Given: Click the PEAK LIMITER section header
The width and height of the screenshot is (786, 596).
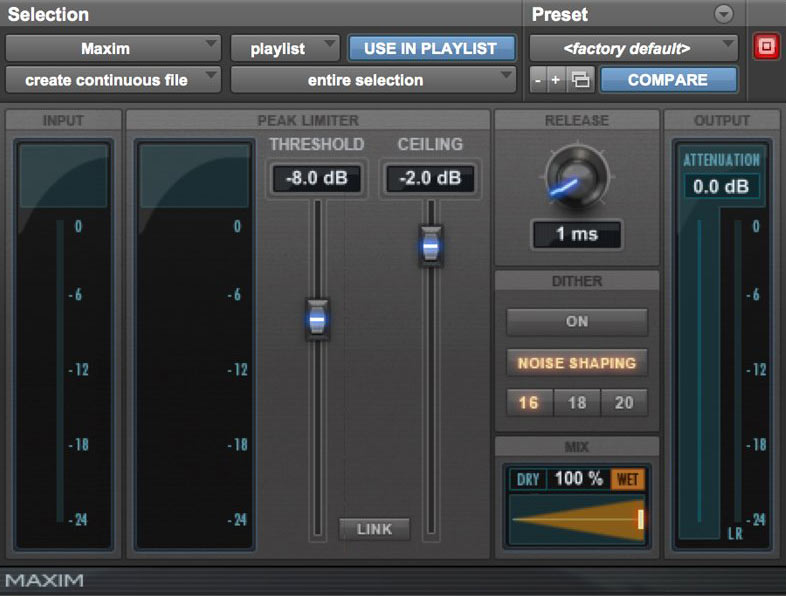Looking at the screenshot, I should pyautogui.click(x=308, y=120).
